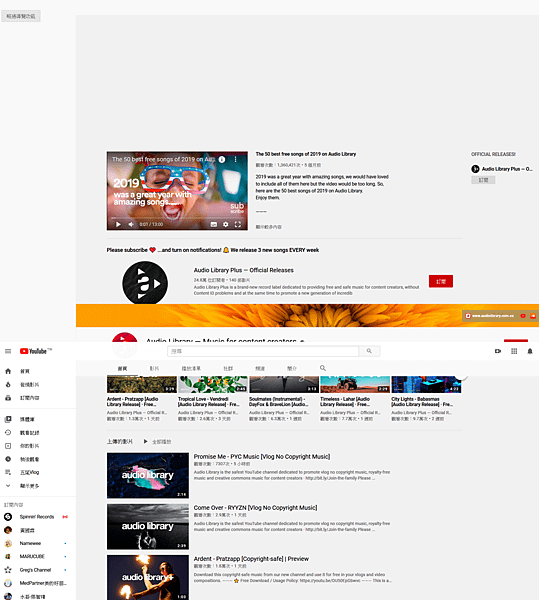The image size is (539, 600).
Task: Open Promise Me - PYC Music thumbnail
Action: (148, 475)
